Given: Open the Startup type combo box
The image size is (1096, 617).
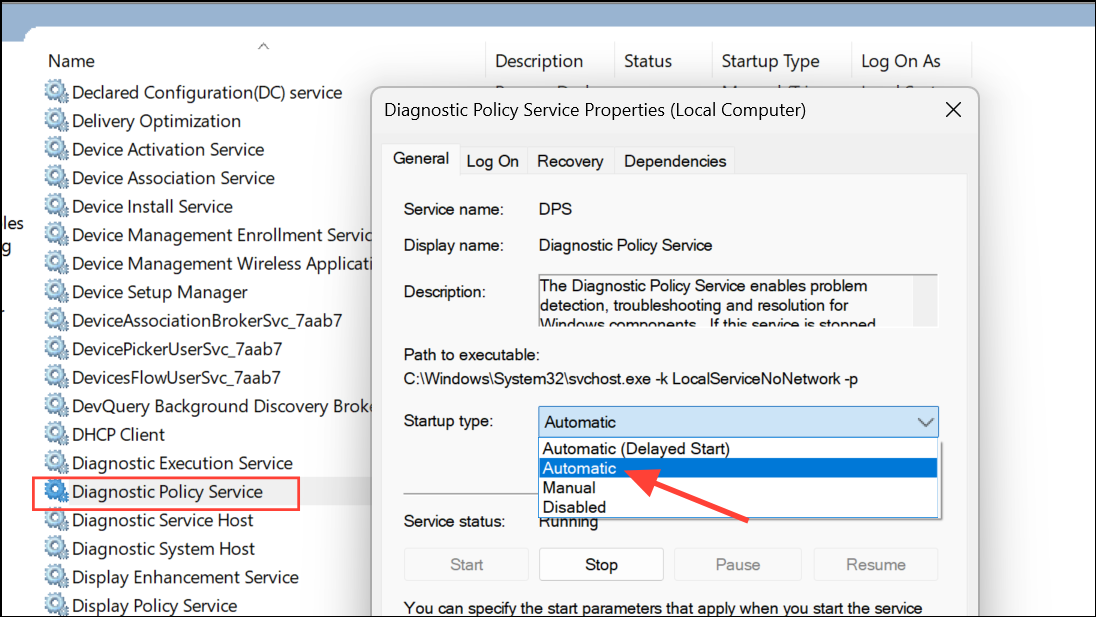Looking at the screenshot, I should pos(738,422).
